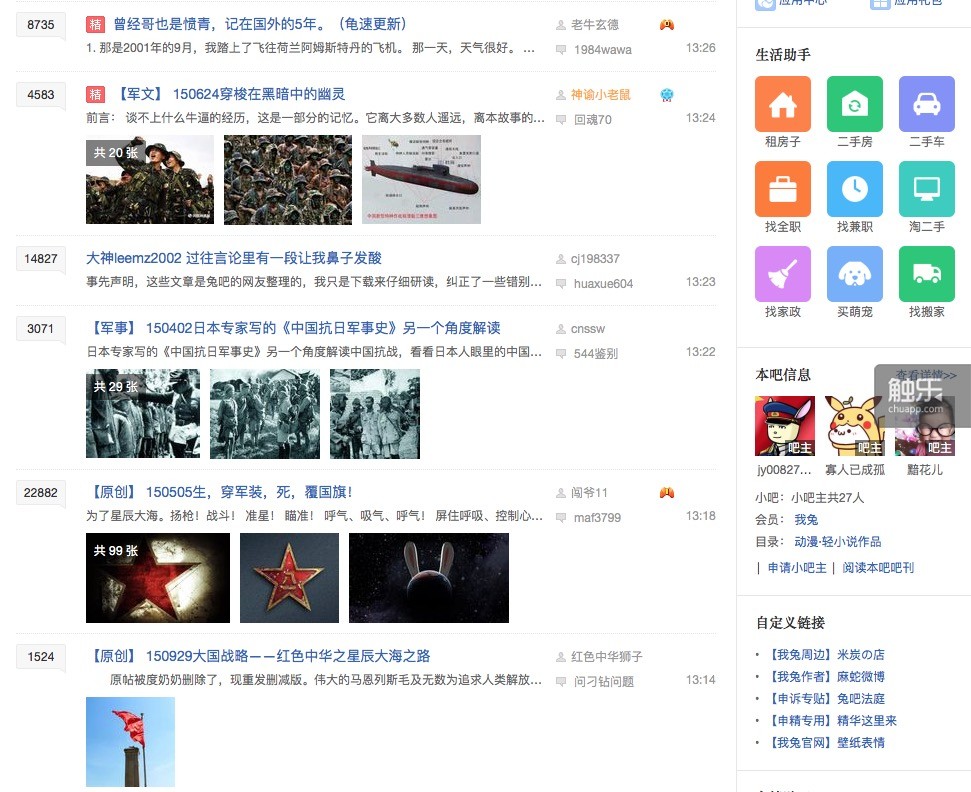Click the author icon beside cj198337
This screenshot has height=792, width=971.
pyautogui.click(x=560, y=259)
